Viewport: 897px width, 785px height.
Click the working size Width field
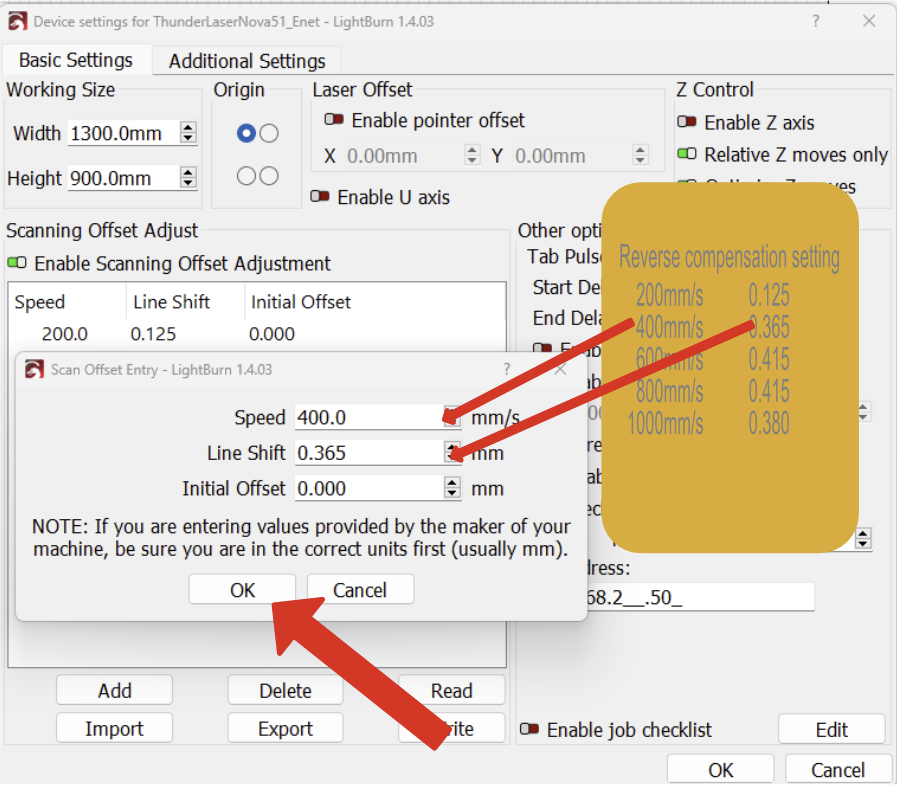[x=123, y=133]
